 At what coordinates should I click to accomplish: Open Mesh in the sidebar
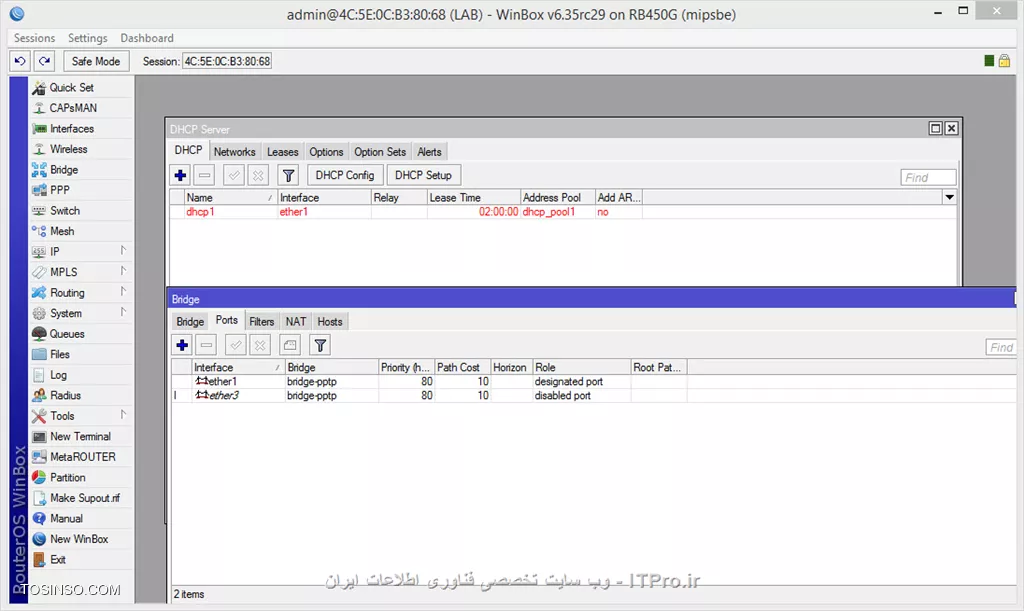click(x=62, y=231)
